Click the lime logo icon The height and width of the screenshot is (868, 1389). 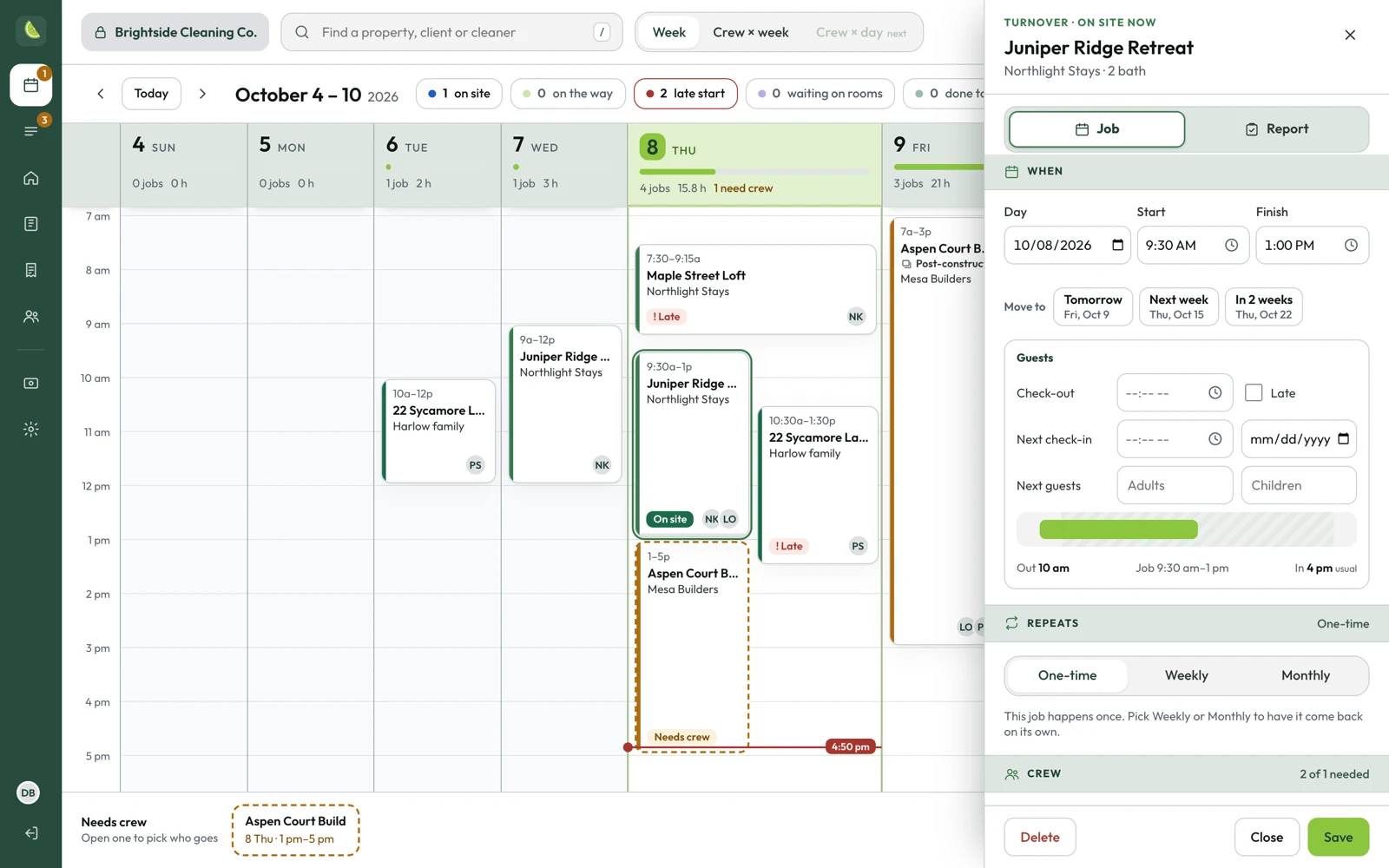[x=31, y=30]
